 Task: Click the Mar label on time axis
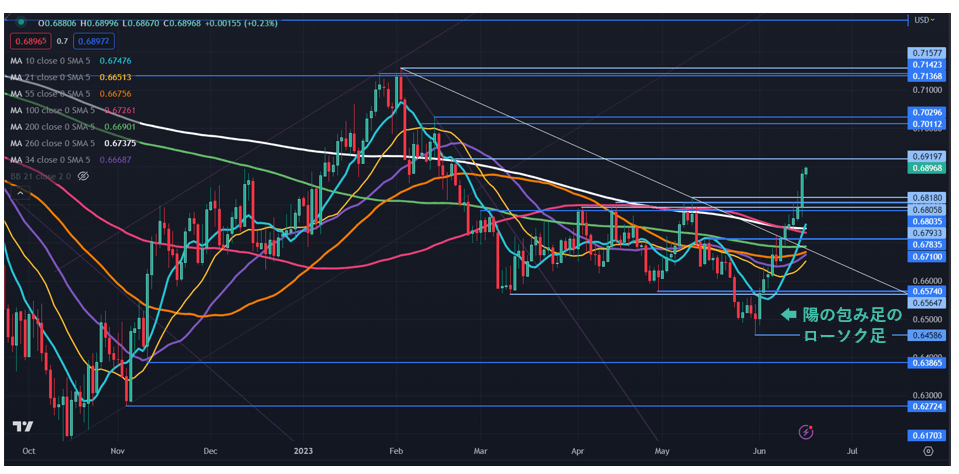click(x=481, y=451)
